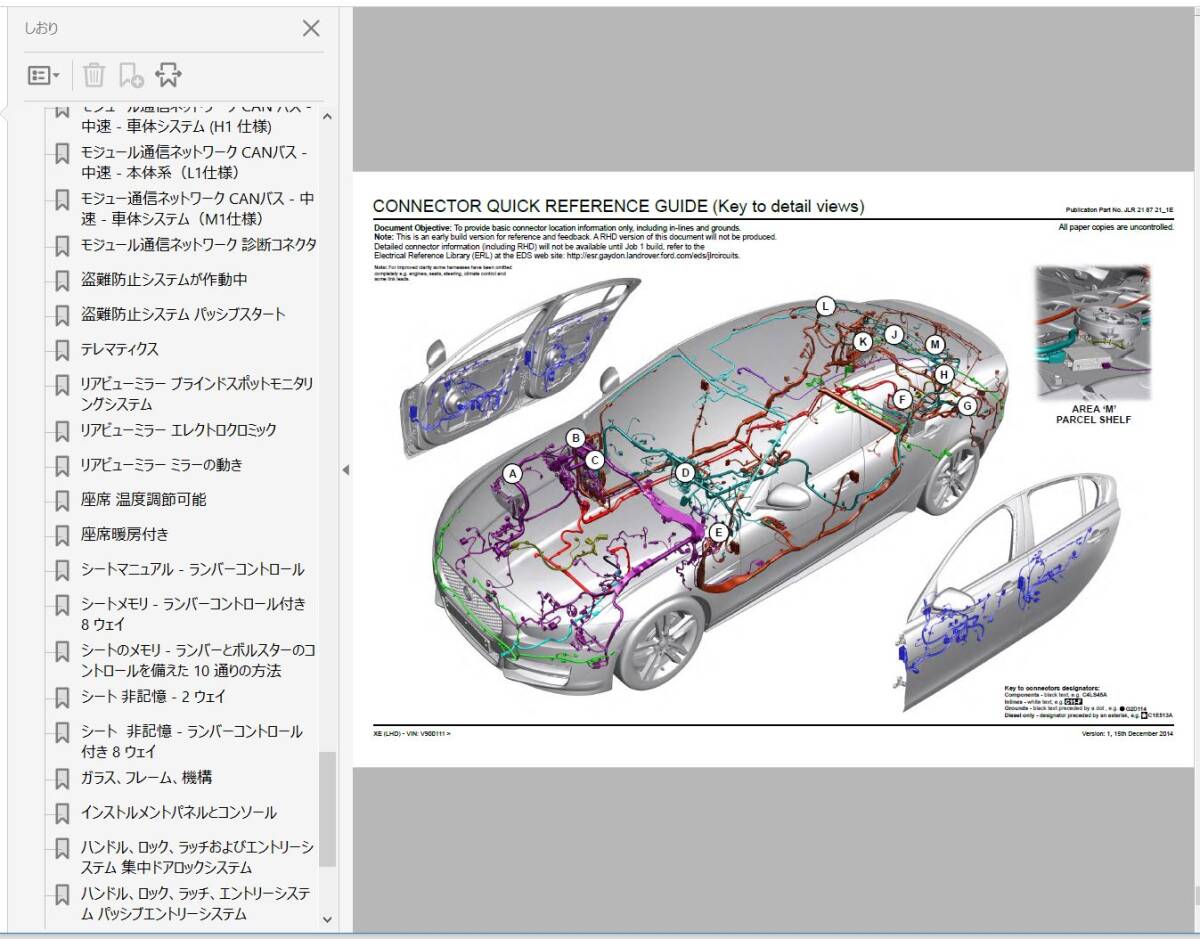
Task: Click the bookmark icon beside 座席暖房付き
Action: click(61, 534)
